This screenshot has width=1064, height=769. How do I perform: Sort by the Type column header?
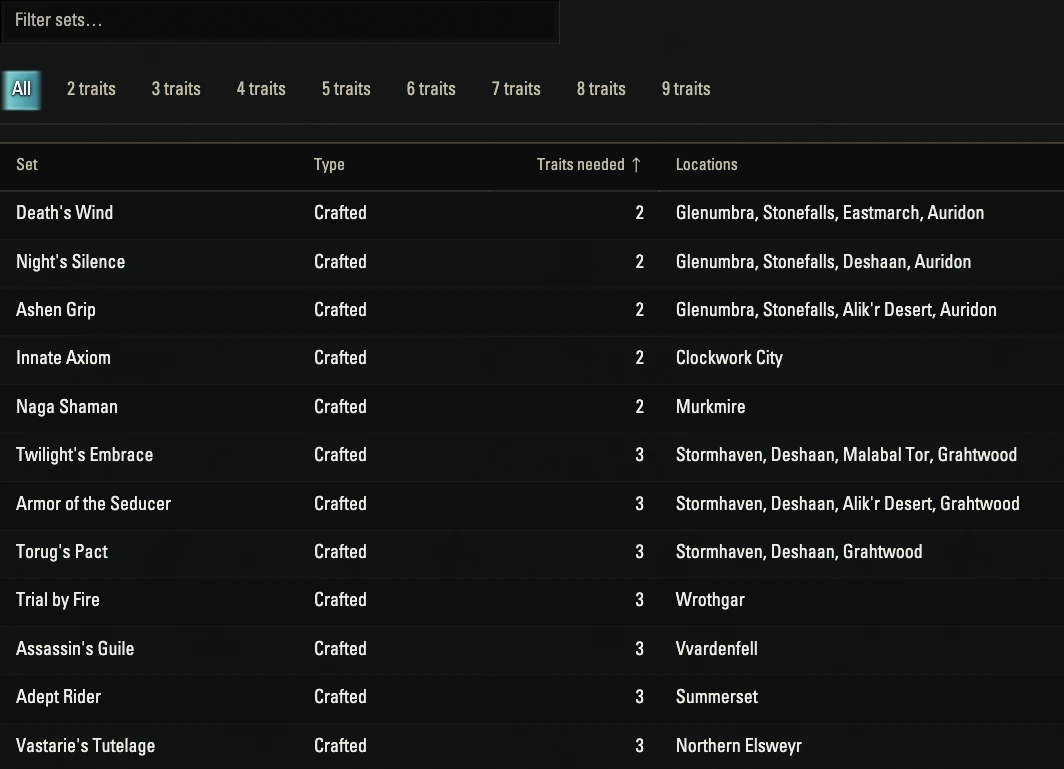tap(329, 164)
